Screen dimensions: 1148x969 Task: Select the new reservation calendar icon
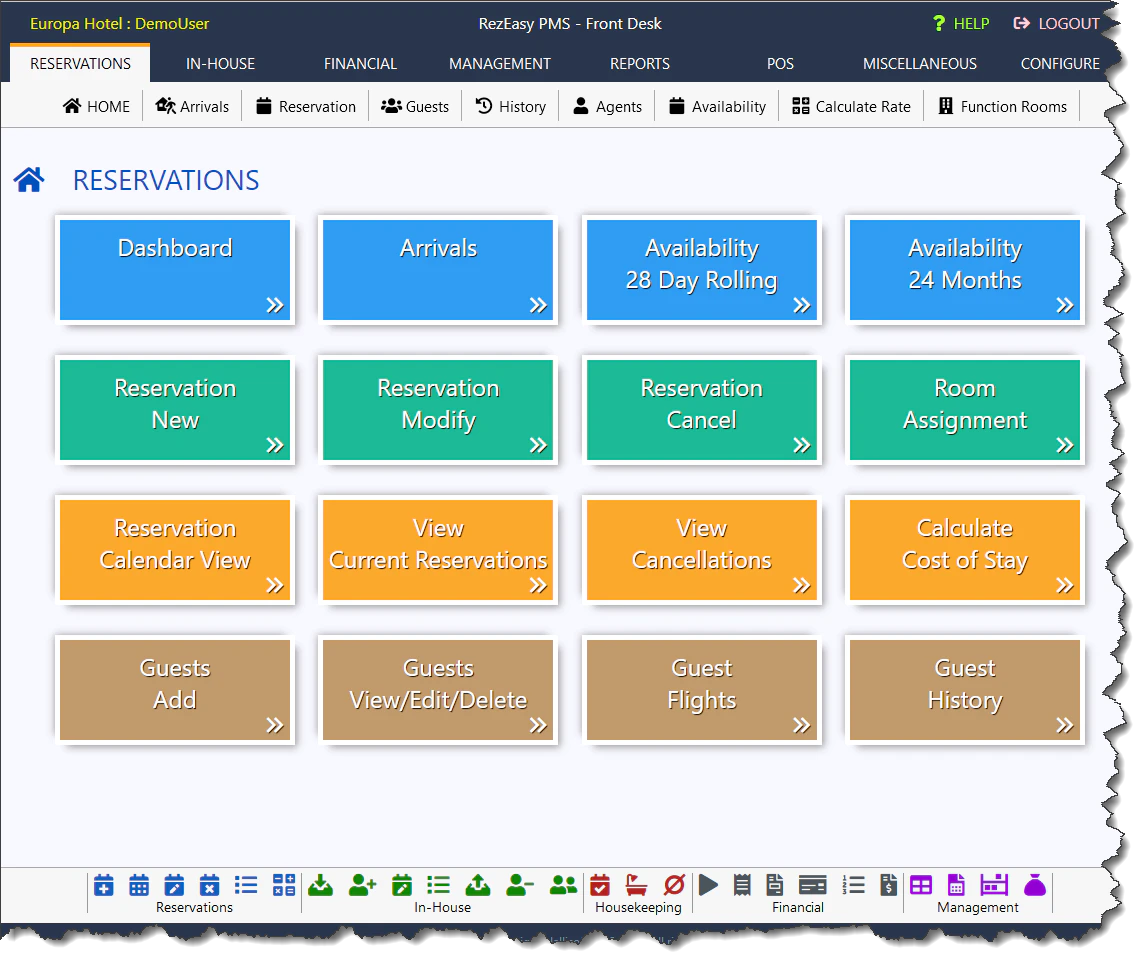(x=104, y=885)
